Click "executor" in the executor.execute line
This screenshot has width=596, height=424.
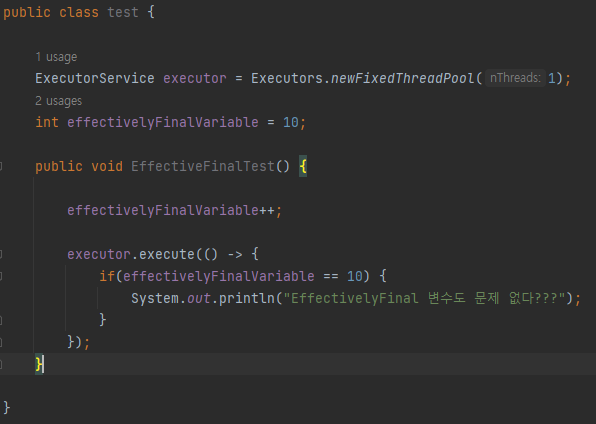[99, 254]
